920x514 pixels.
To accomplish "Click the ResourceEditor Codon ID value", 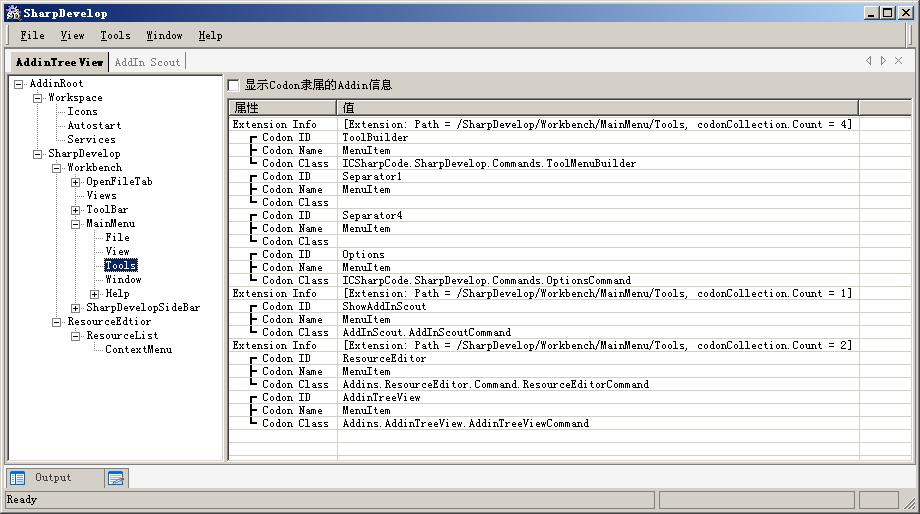I will (598, 359).
